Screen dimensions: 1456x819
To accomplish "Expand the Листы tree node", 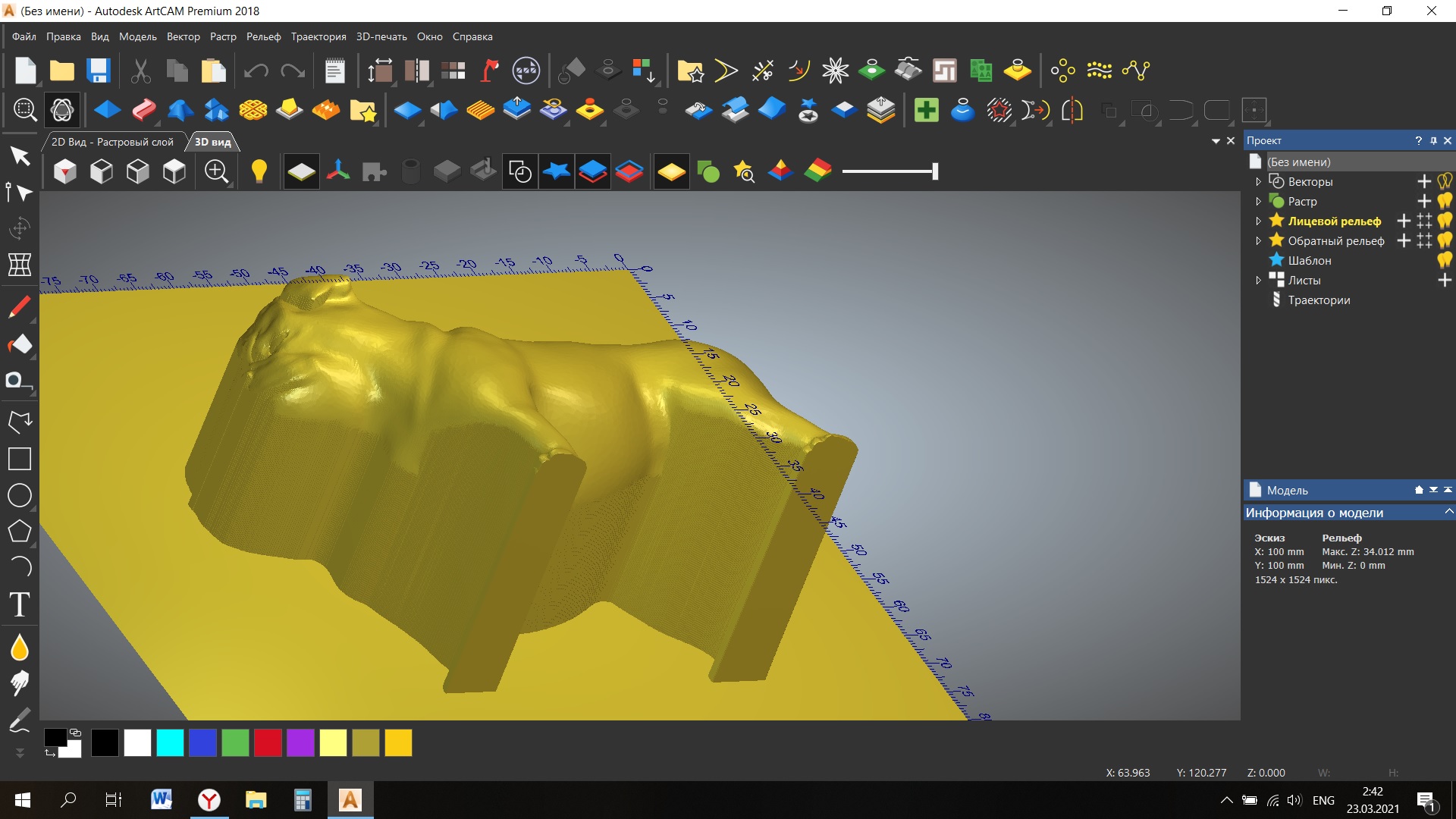I will tap(1258, 281).
